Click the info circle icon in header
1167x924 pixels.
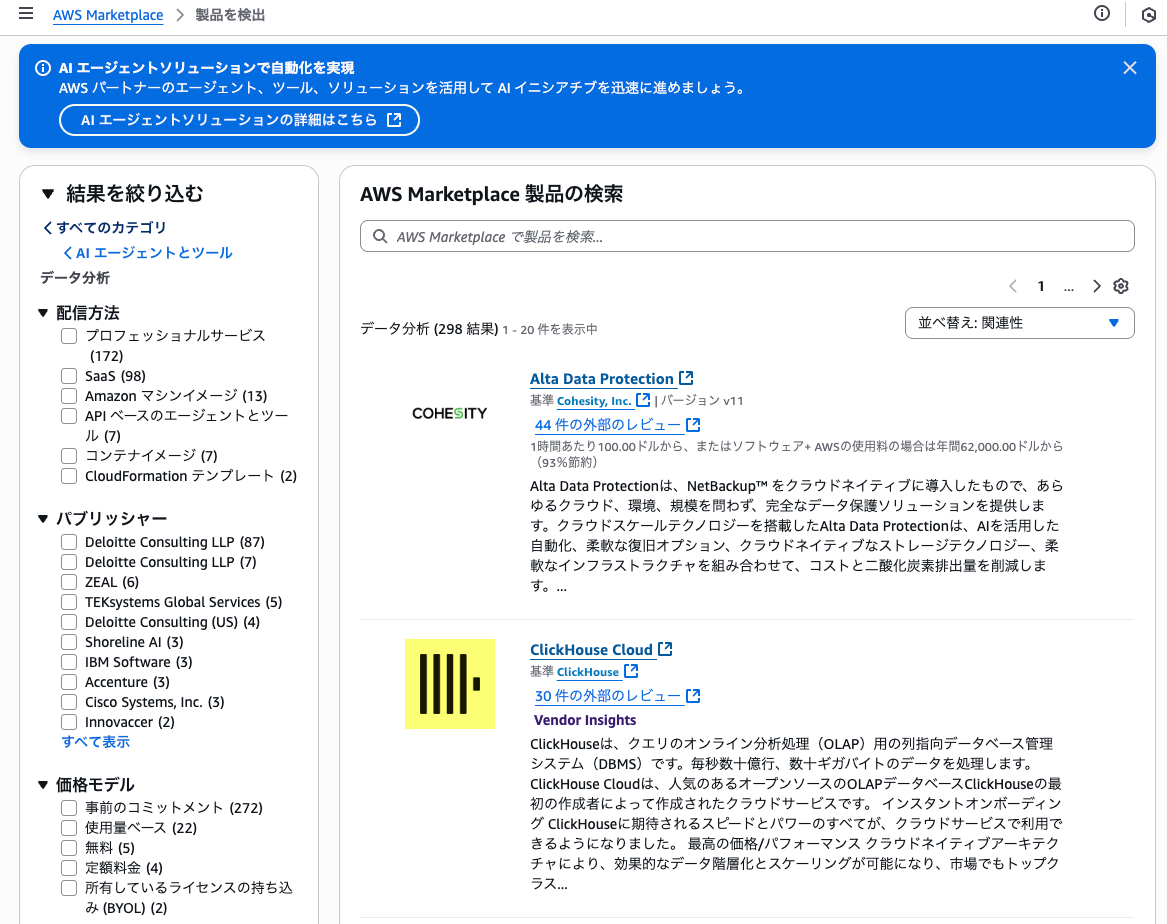pos(1102,13)
